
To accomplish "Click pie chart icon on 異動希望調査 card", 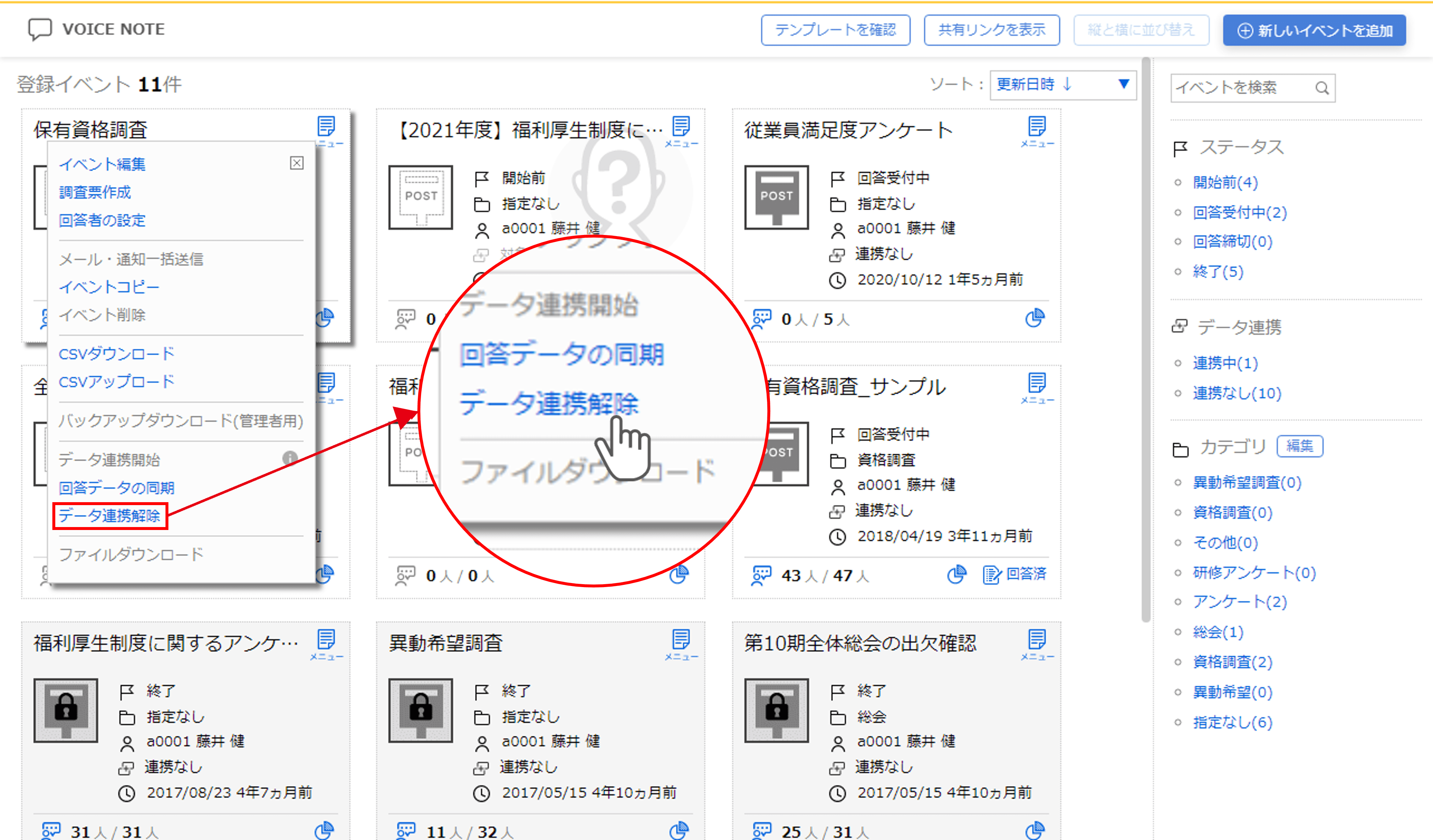I will pyautogui.click(x=678, y=830).
